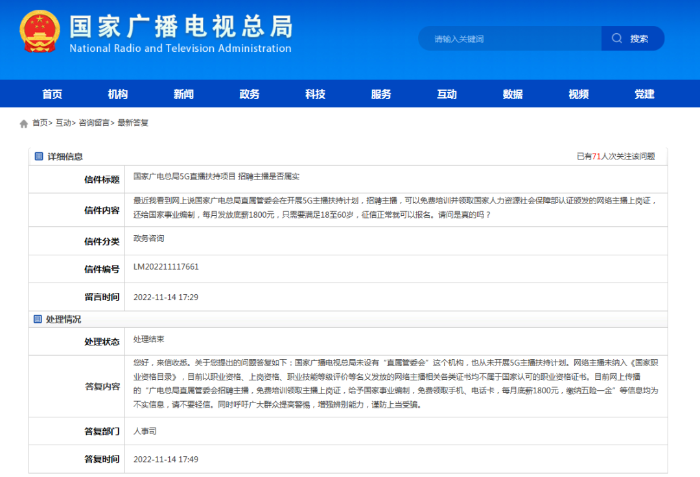700x477 pixels.
Task: Click the 详细信息 section heading
Action: [65, 156]
